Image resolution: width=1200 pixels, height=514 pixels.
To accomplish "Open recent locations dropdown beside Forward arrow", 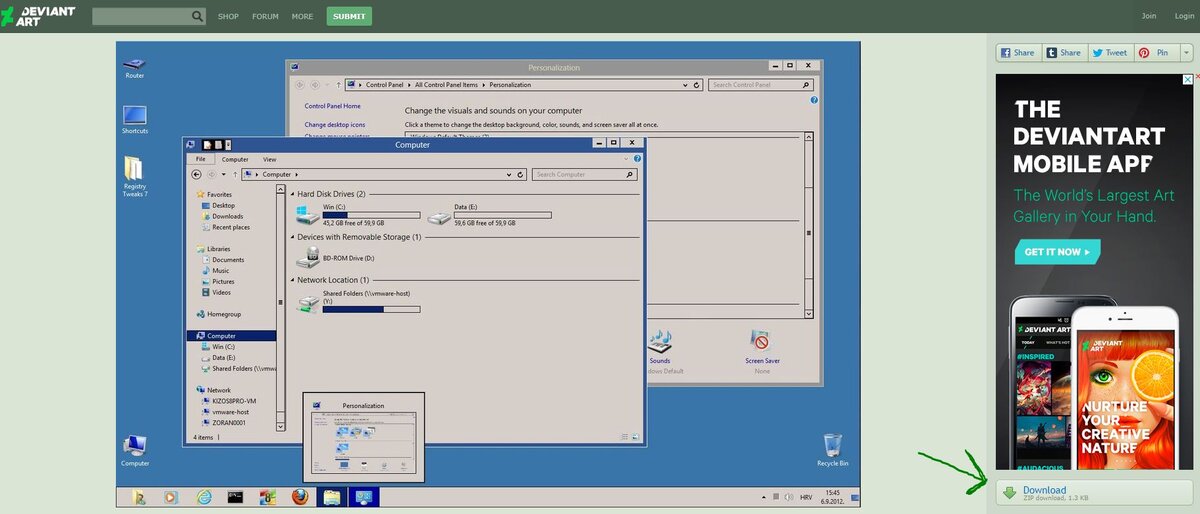I will coord(222,174).
